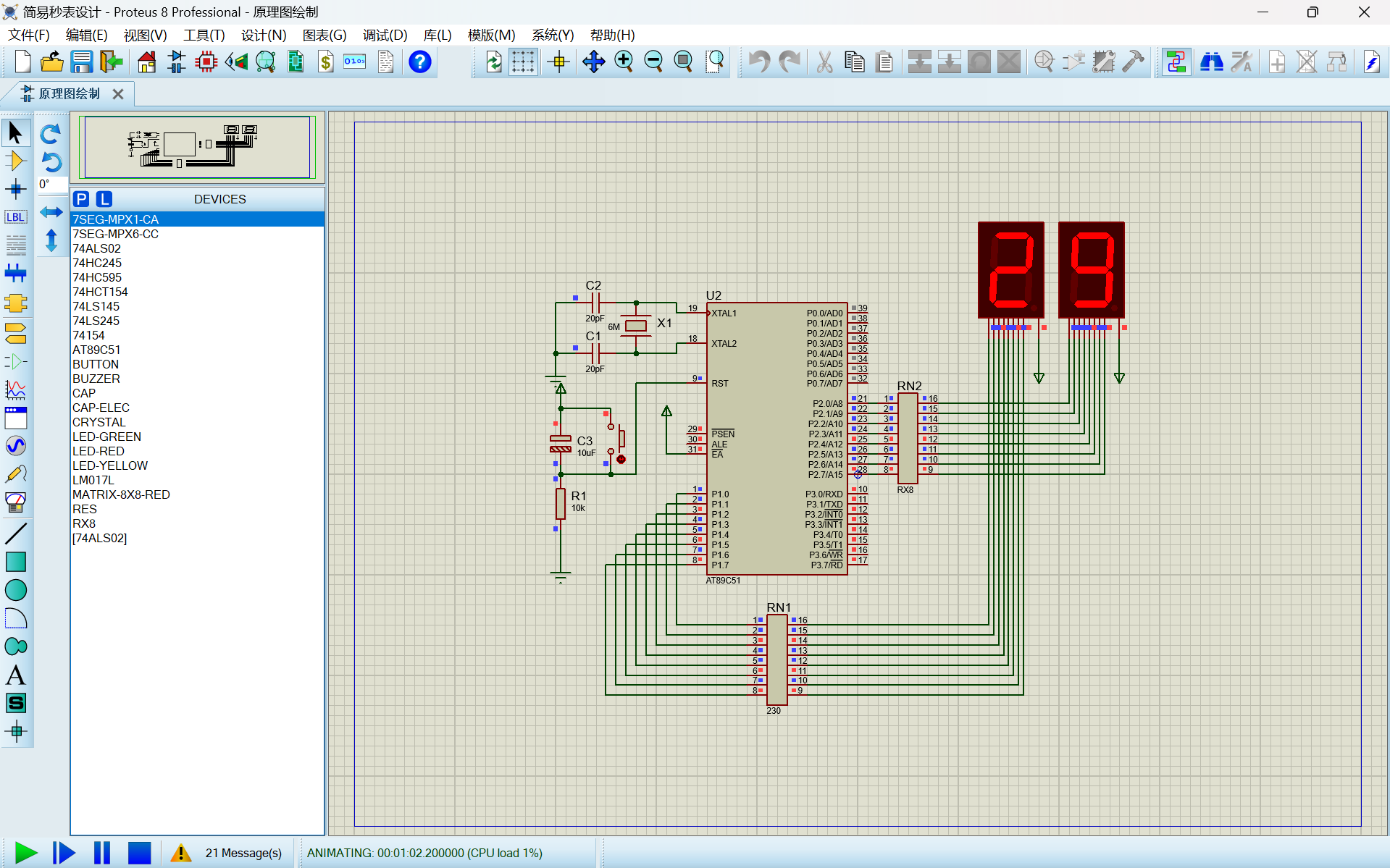The height and width of the screenshot is (868, 1390).
Task: Select AT89C51 in the devices list
Action: tap(196, 350)
